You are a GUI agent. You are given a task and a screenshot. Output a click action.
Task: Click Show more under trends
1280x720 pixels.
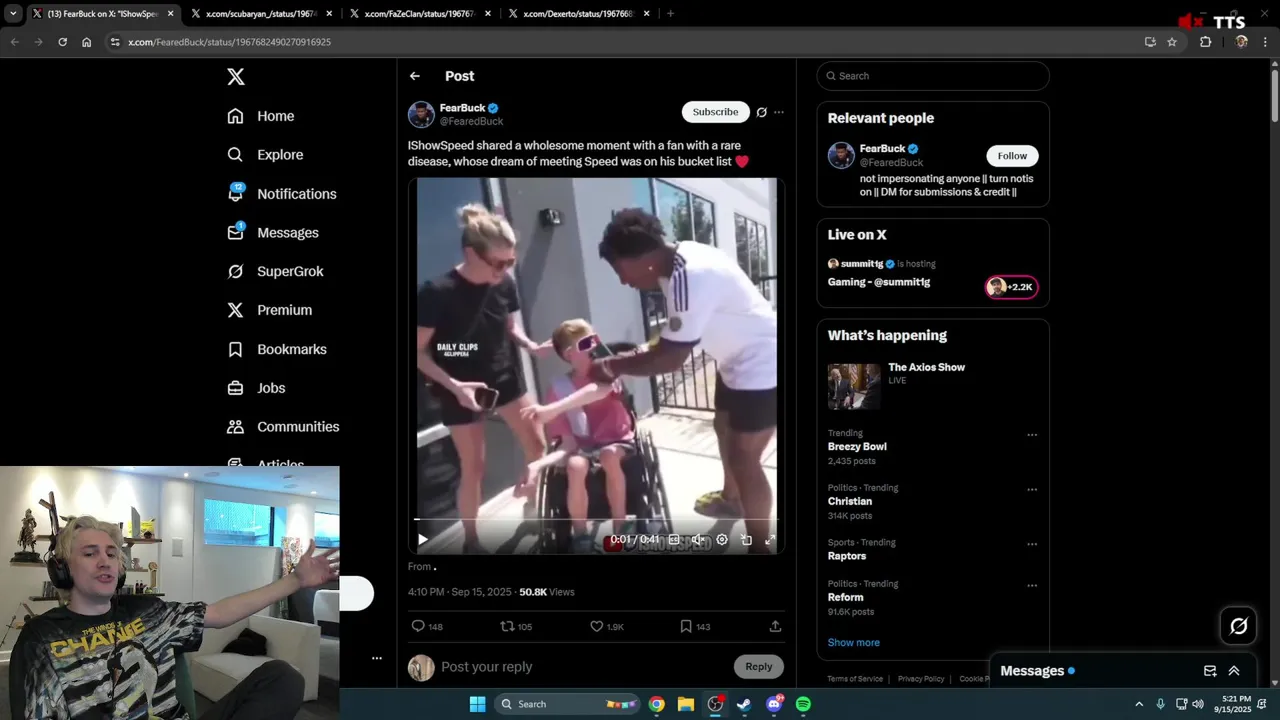point(853,642)
